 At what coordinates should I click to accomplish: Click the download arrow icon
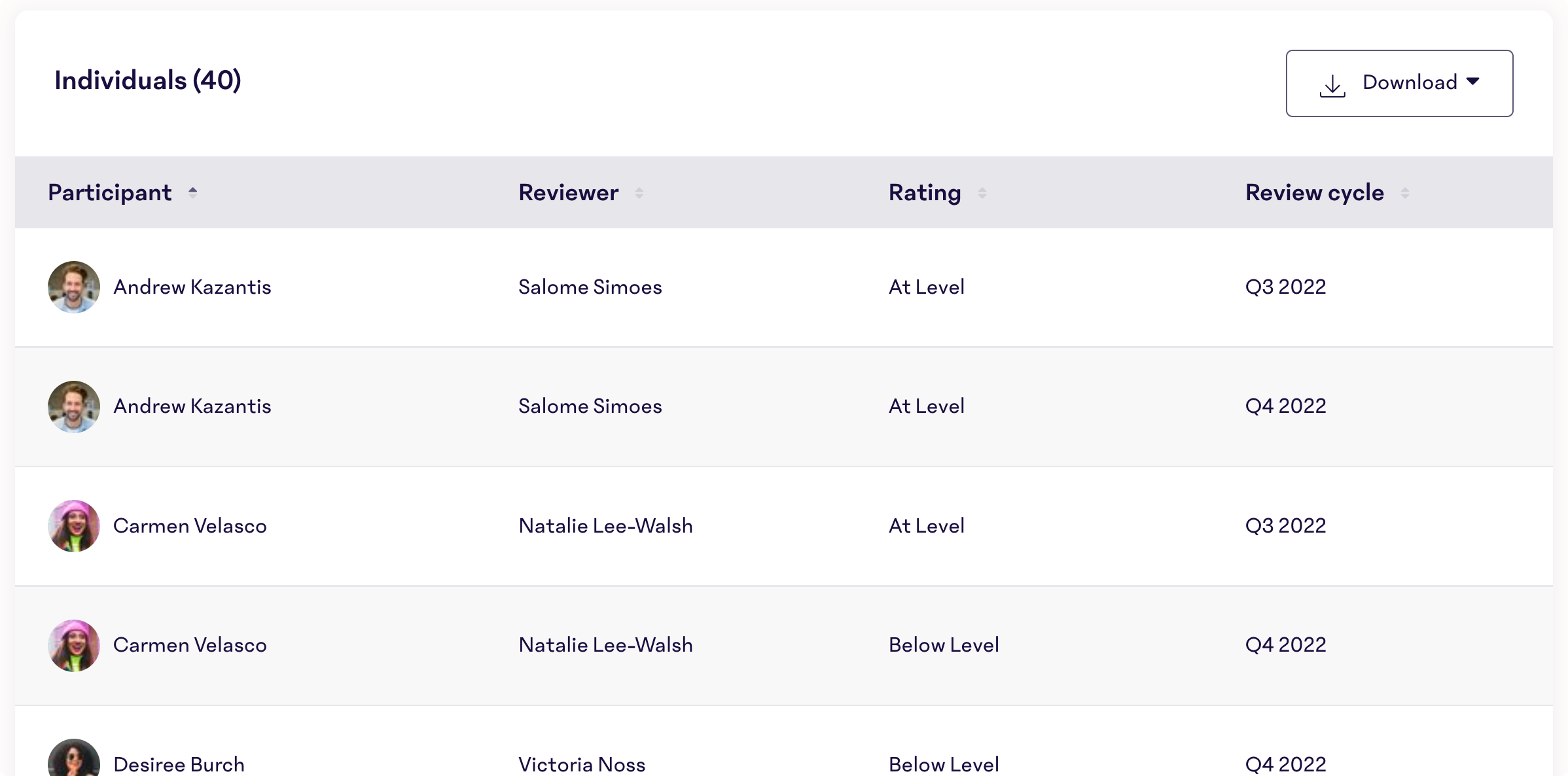[1332, 86]
